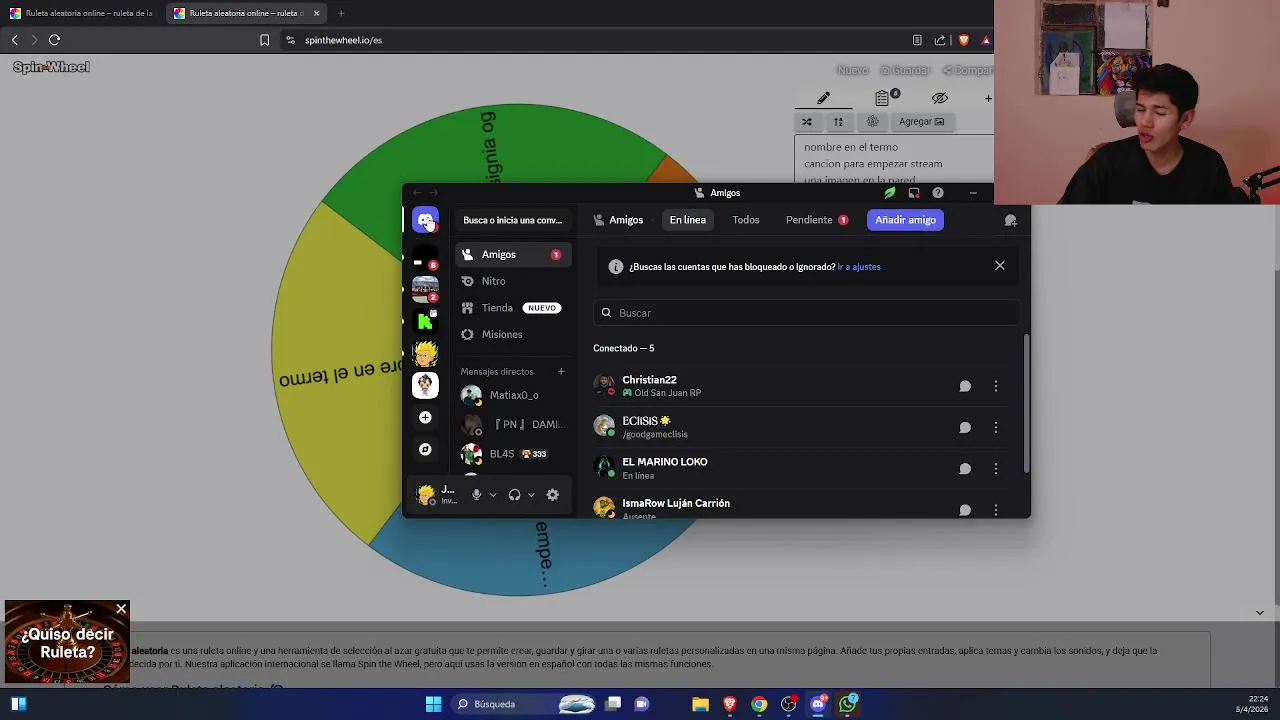Message Christian22 via chat bubble icon
Screen dimensions: 1280x720
click(965, 386)
